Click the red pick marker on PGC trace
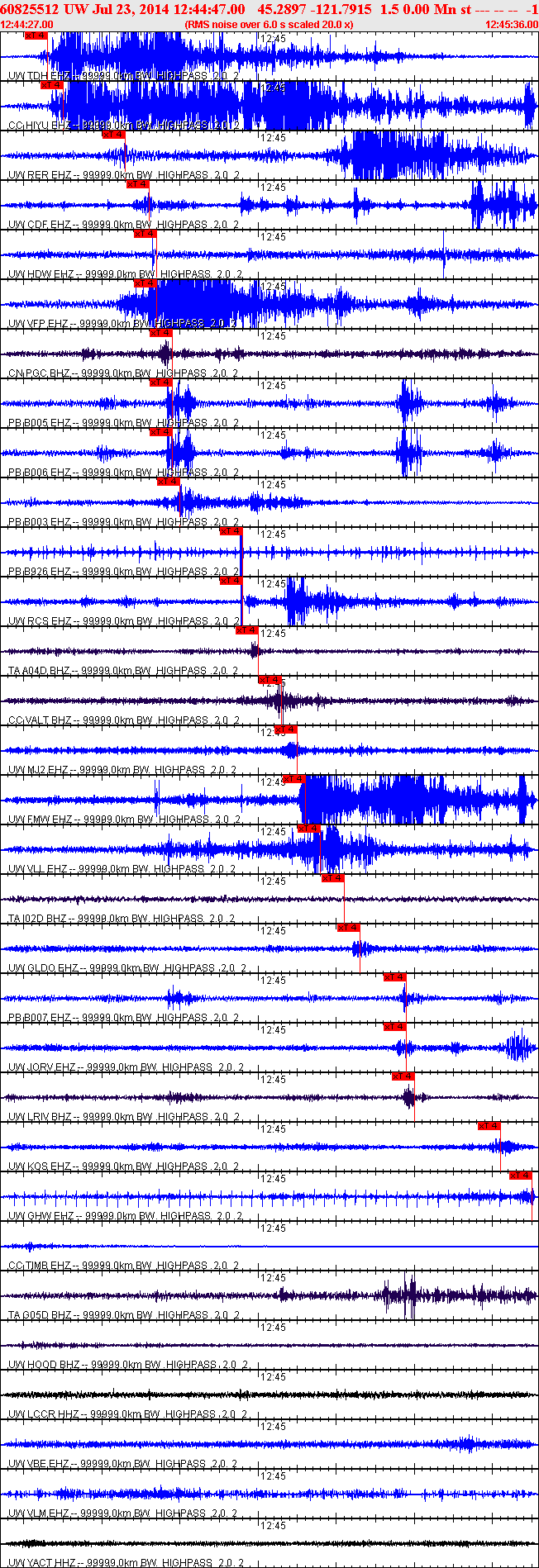The image size is (539, 1568). (x=161, y=333)
